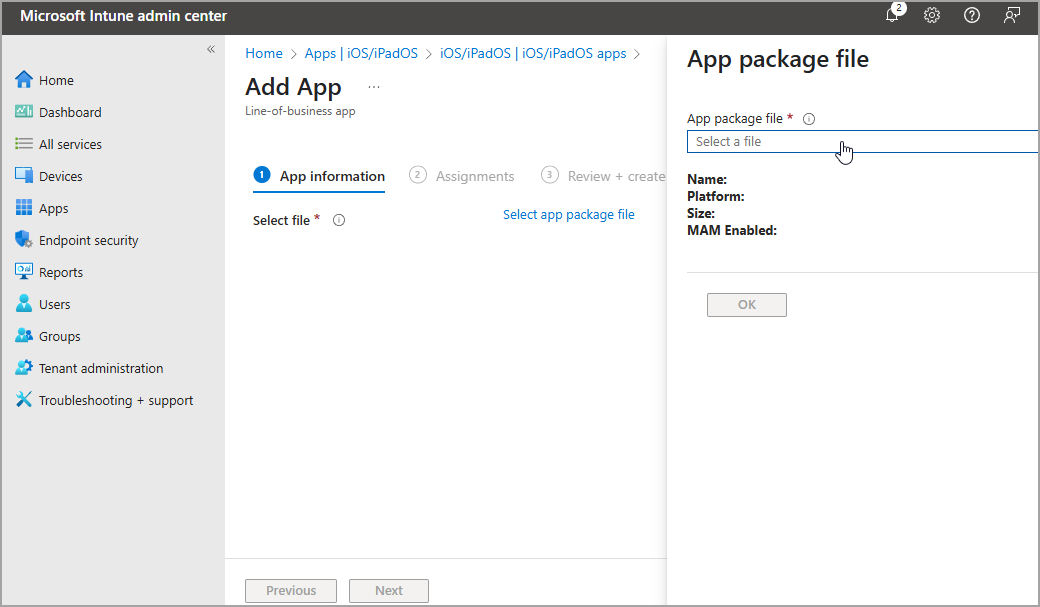Open the help menu

pos(971,15)
